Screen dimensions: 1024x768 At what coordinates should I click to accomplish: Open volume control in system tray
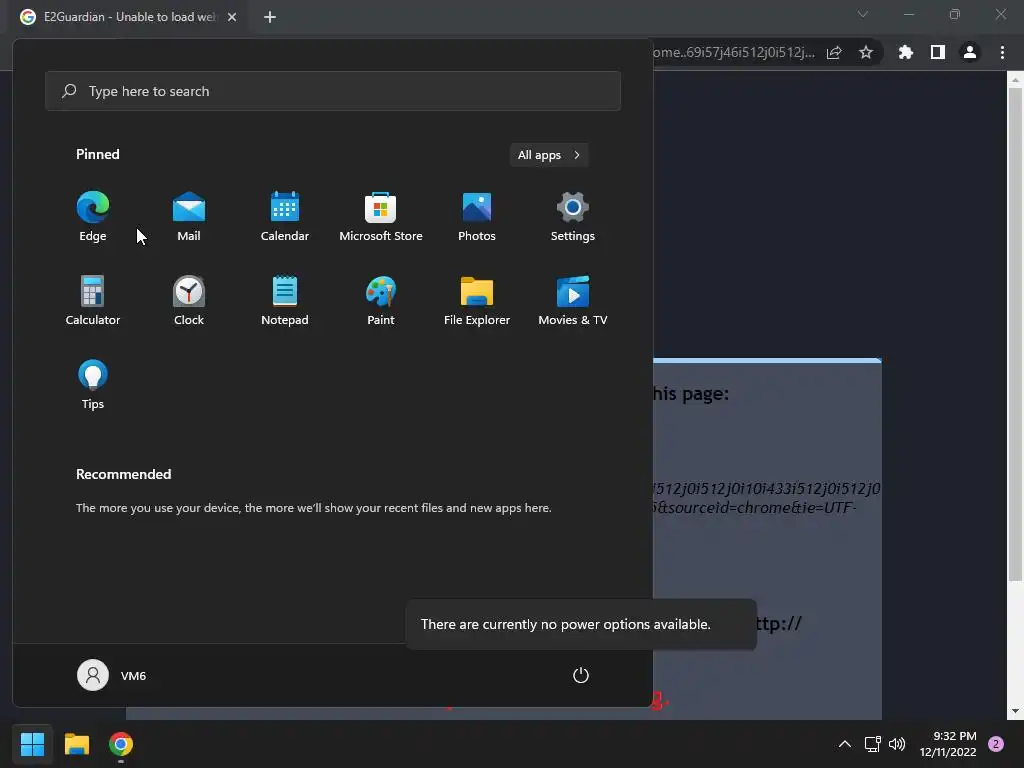(897, 744)
